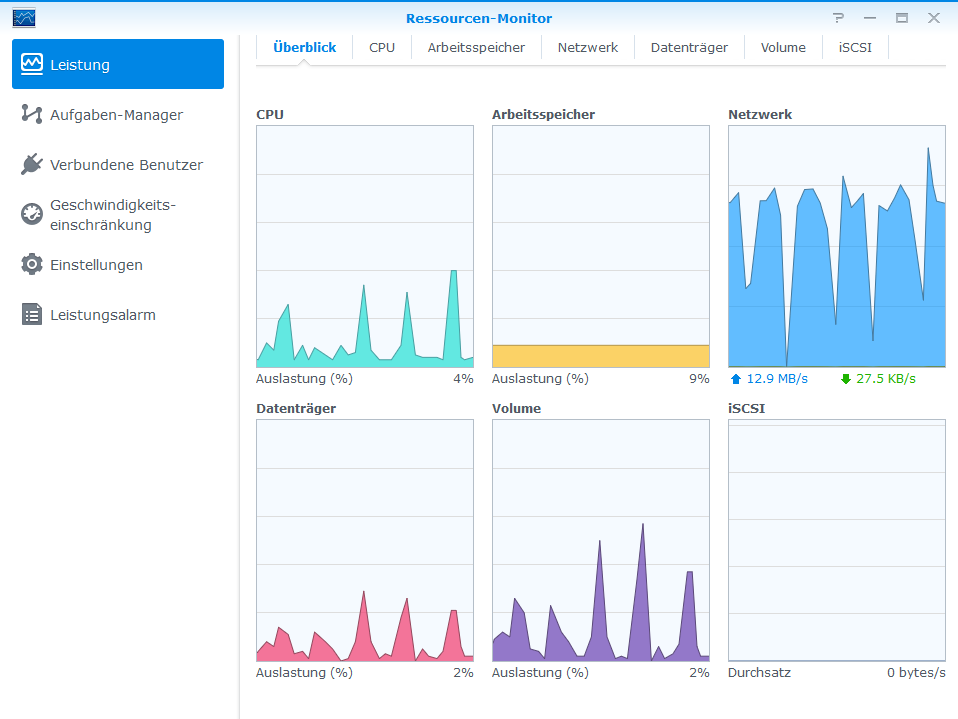Click the Volume usage chart
Image resolution: width=958 pixels, height=719 pixels.
coord(601,540)
